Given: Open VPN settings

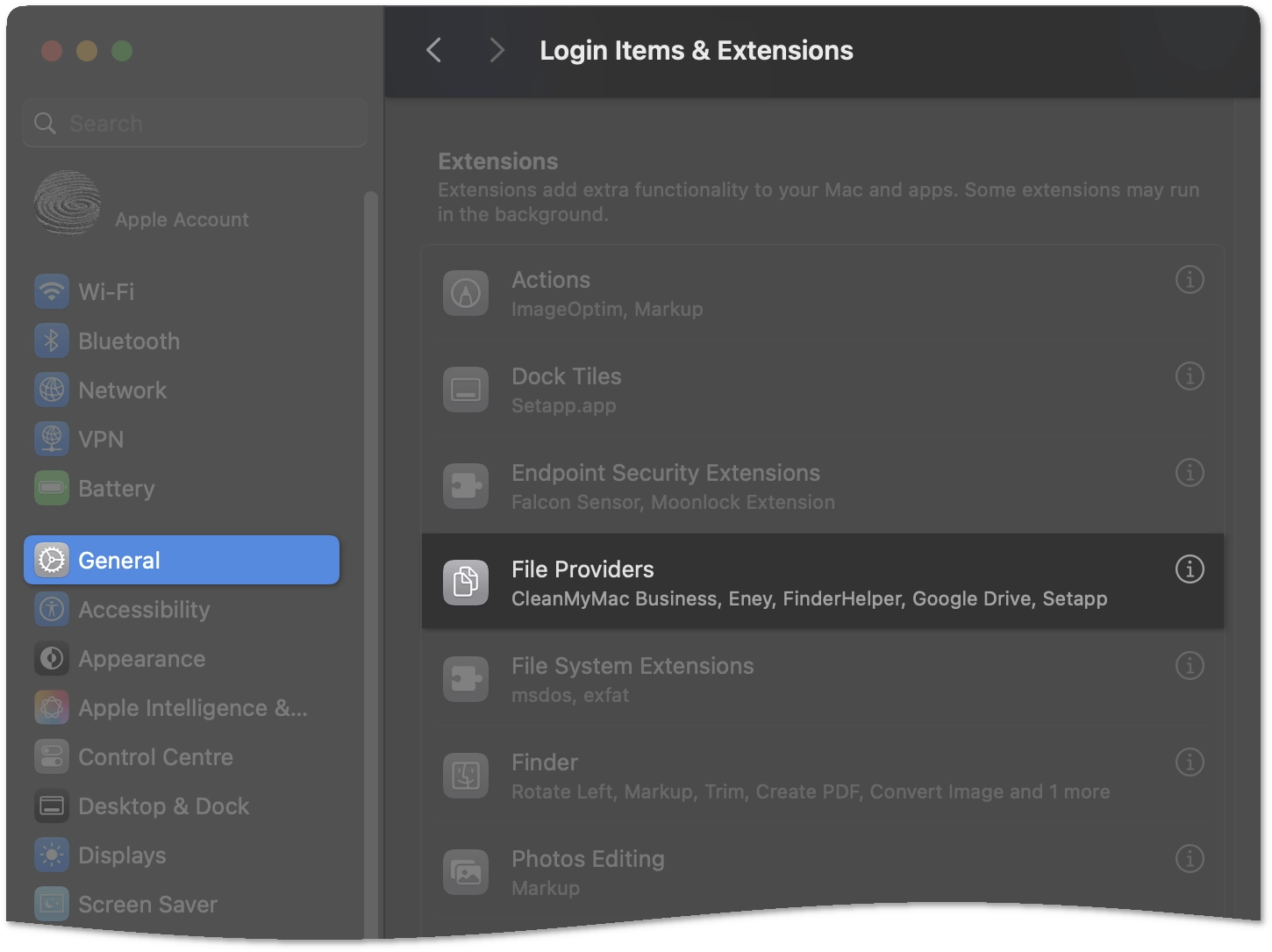Looking at the screenshot, I should tap(182, 439).
